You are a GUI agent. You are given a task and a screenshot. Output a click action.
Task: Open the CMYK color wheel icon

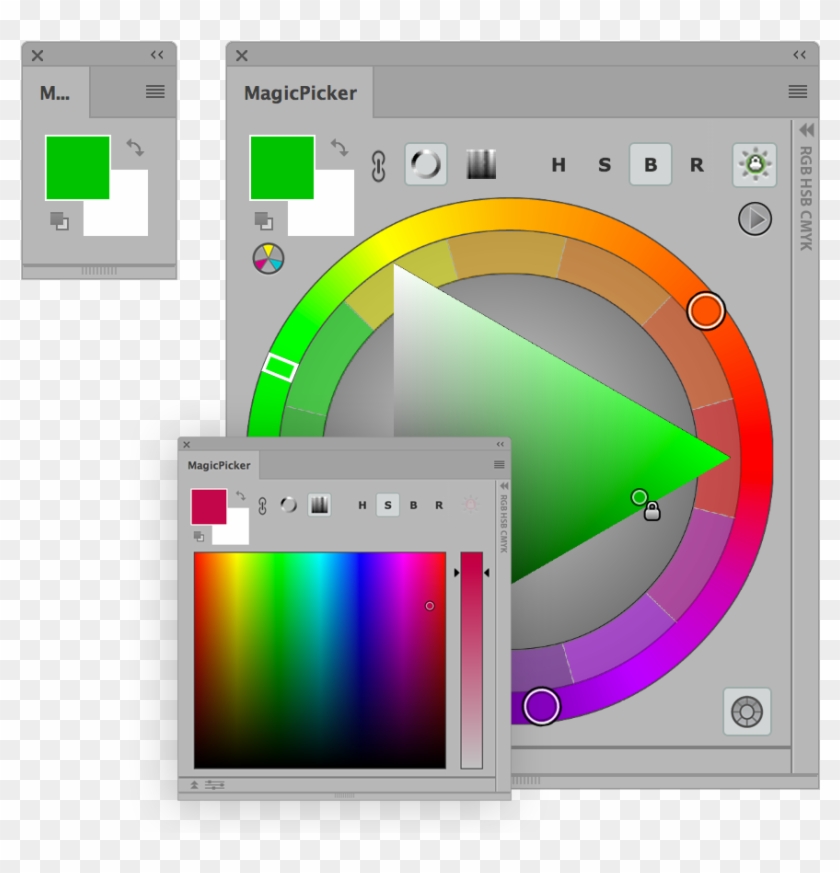click(268, 258)
